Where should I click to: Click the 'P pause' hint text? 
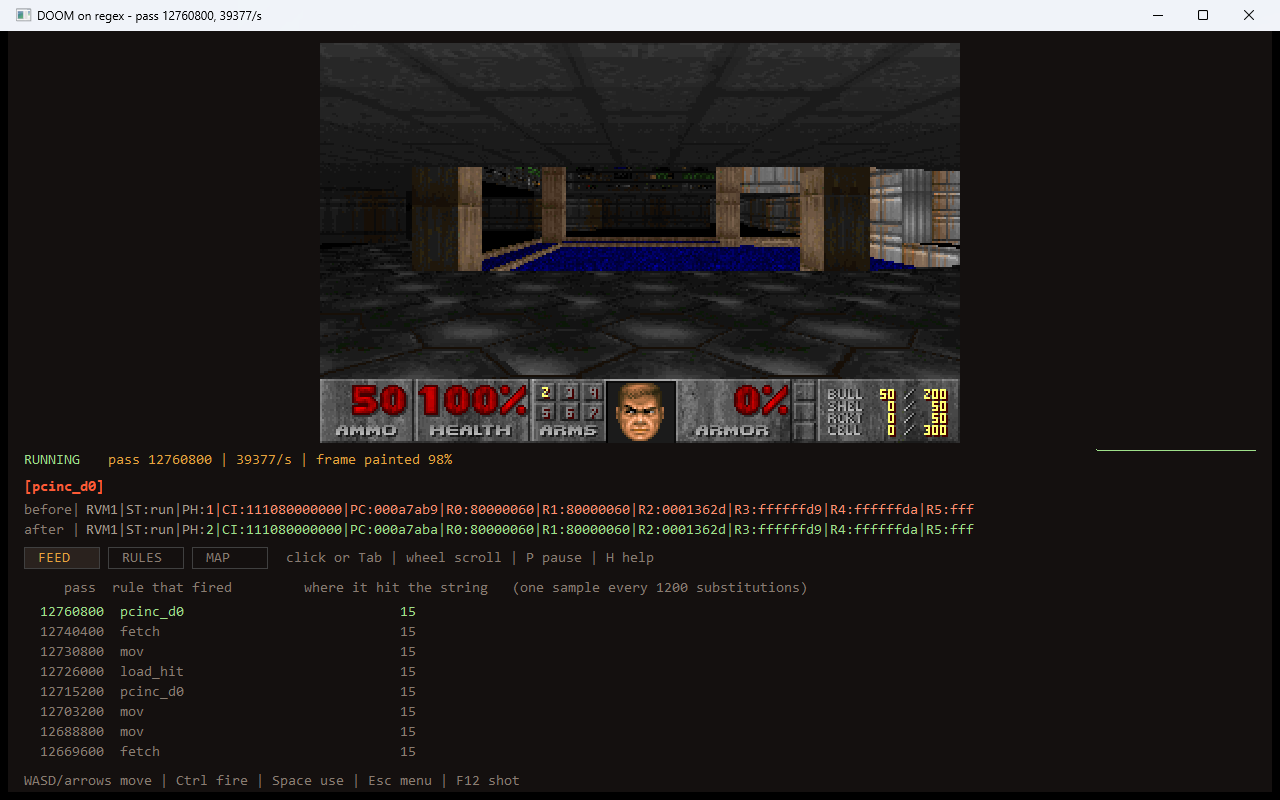pos(554,558)
